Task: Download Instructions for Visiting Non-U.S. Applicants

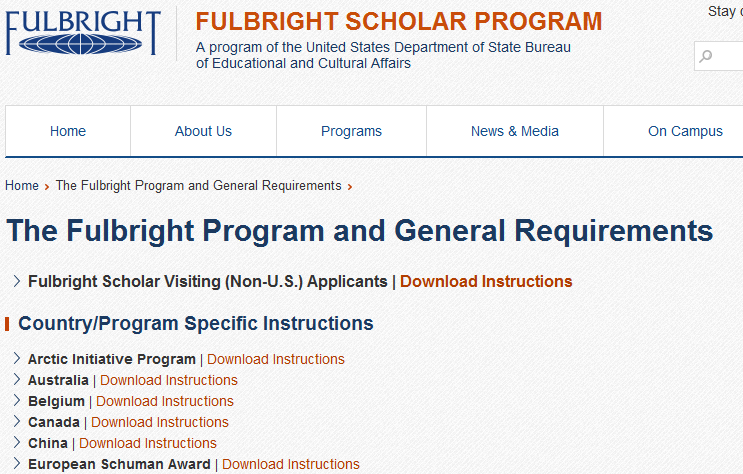Action: (486, 282)
